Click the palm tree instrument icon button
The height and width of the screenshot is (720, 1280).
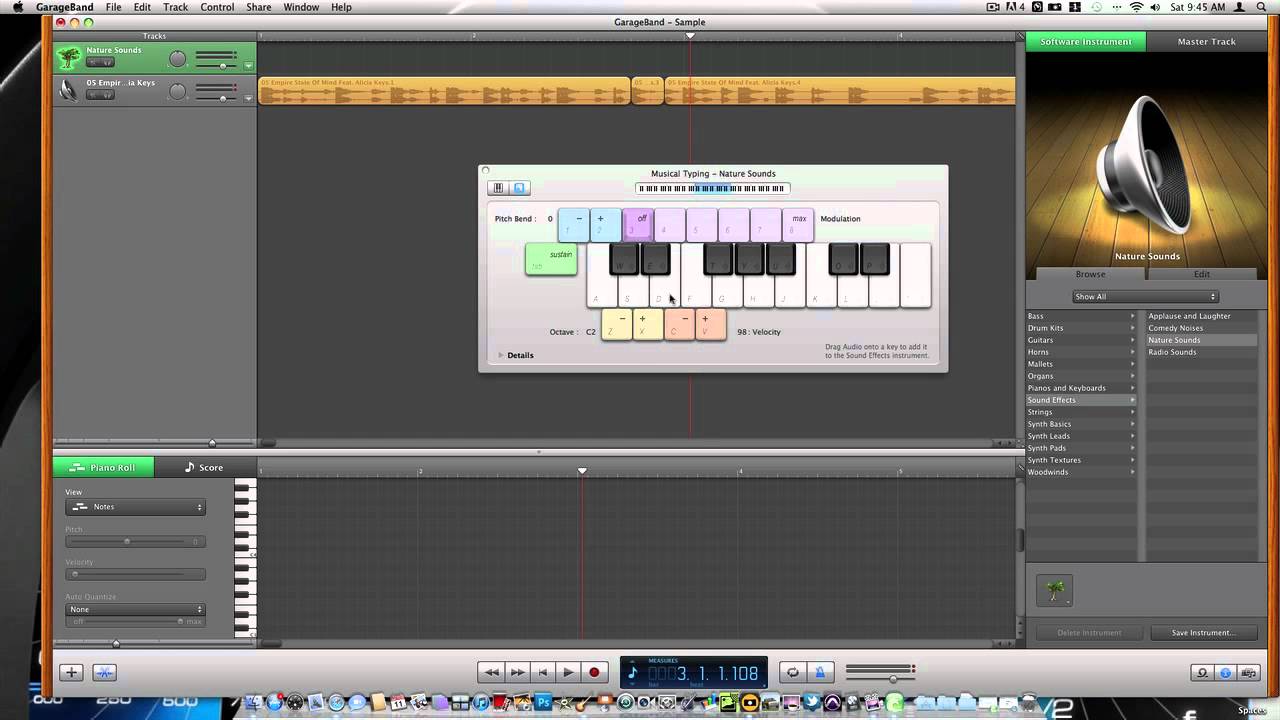point(1054,591)
